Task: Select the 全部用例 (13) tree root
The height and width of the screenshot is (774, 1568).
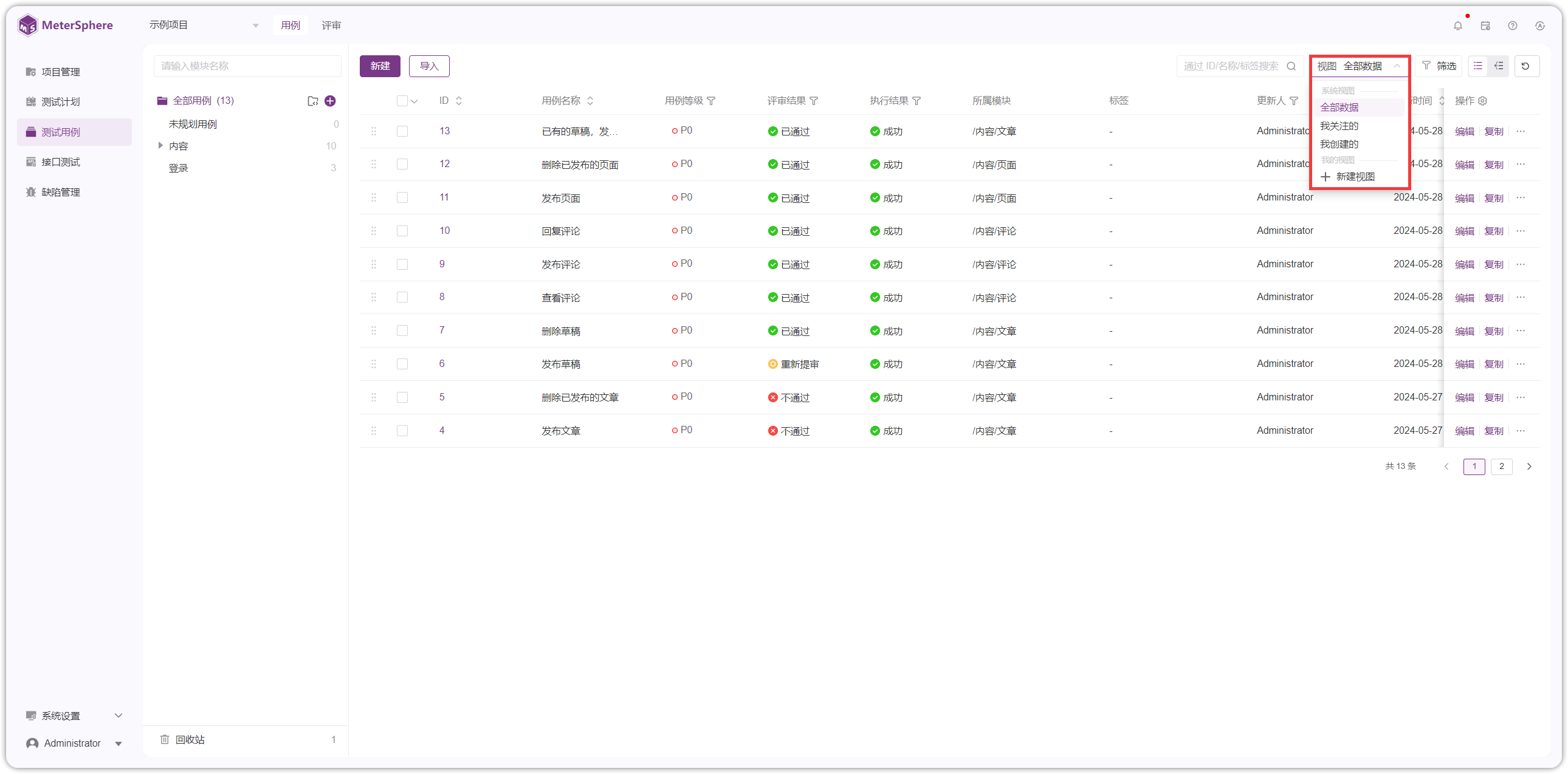Action: pyautogui.click(x=204, y=101)
